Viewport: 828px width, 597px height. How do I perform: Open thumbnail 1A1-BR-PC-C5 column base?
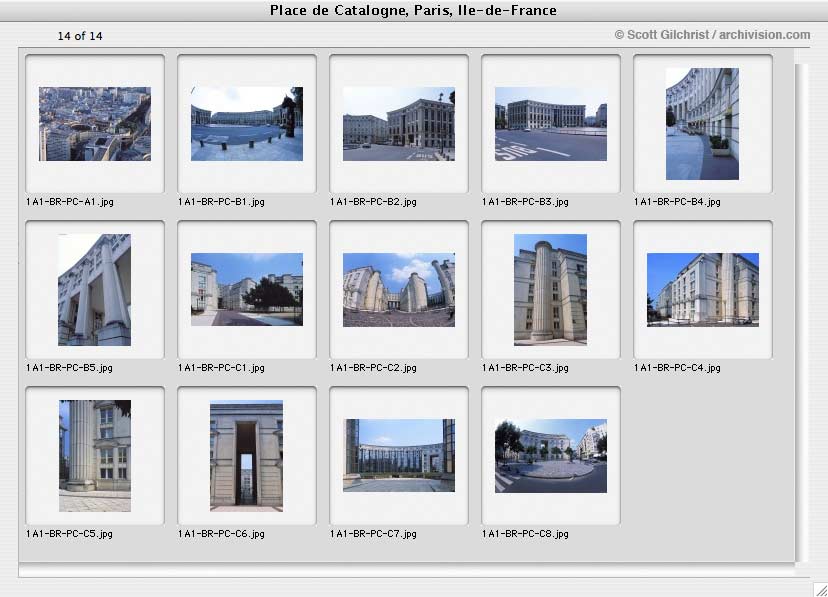pyautogui.click(x=95, y=456)
